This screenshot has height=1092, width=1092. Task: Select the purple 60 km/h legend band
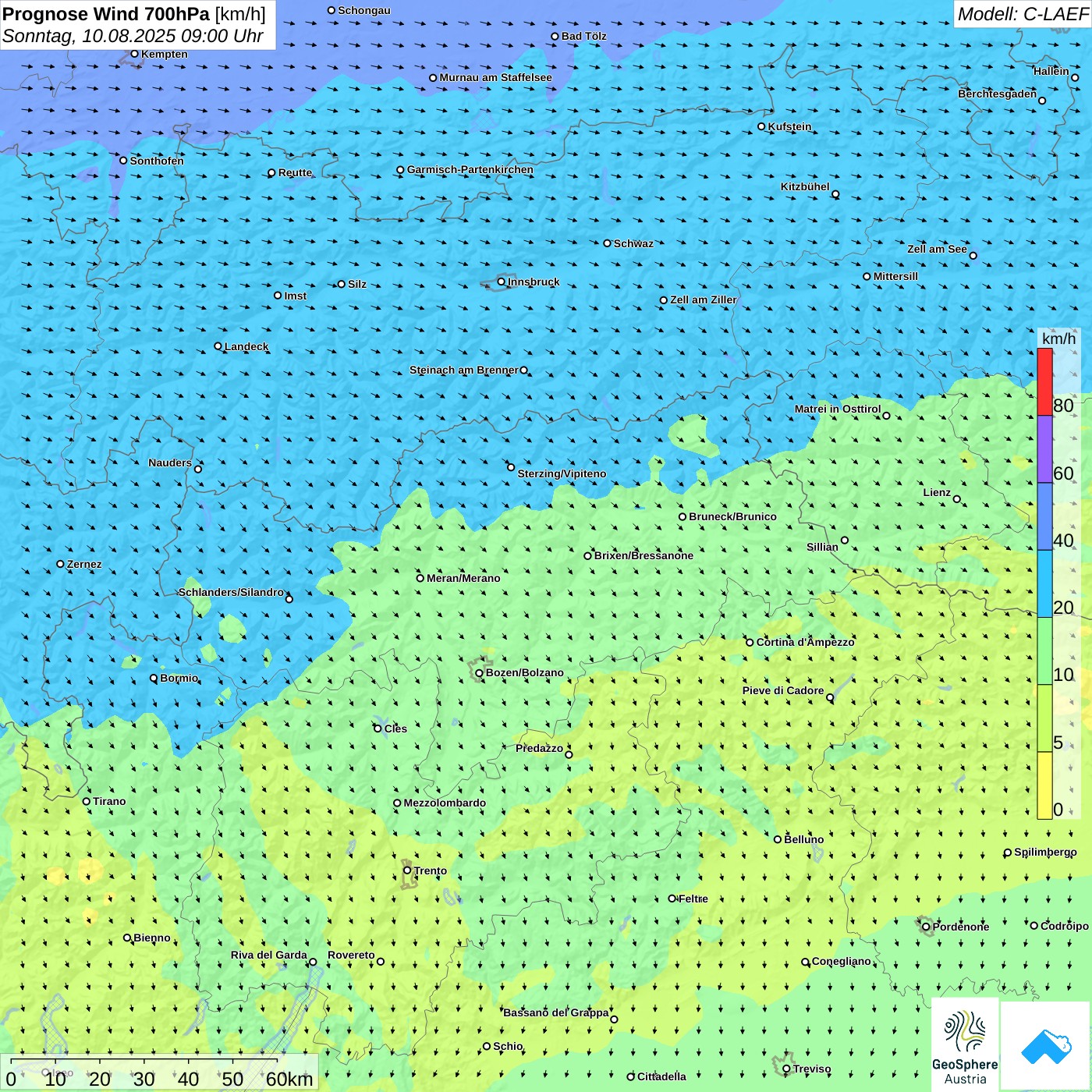click(x=1044, y=449)
